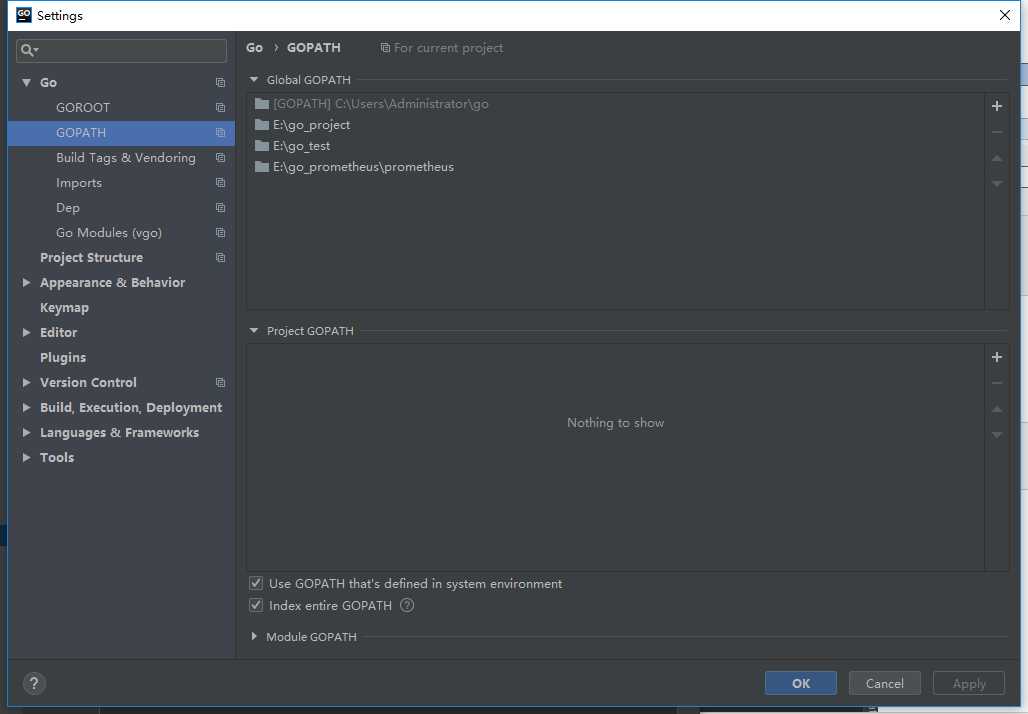
Task: Click the project-level icon beside Version Control
Action: pos(220,382)
